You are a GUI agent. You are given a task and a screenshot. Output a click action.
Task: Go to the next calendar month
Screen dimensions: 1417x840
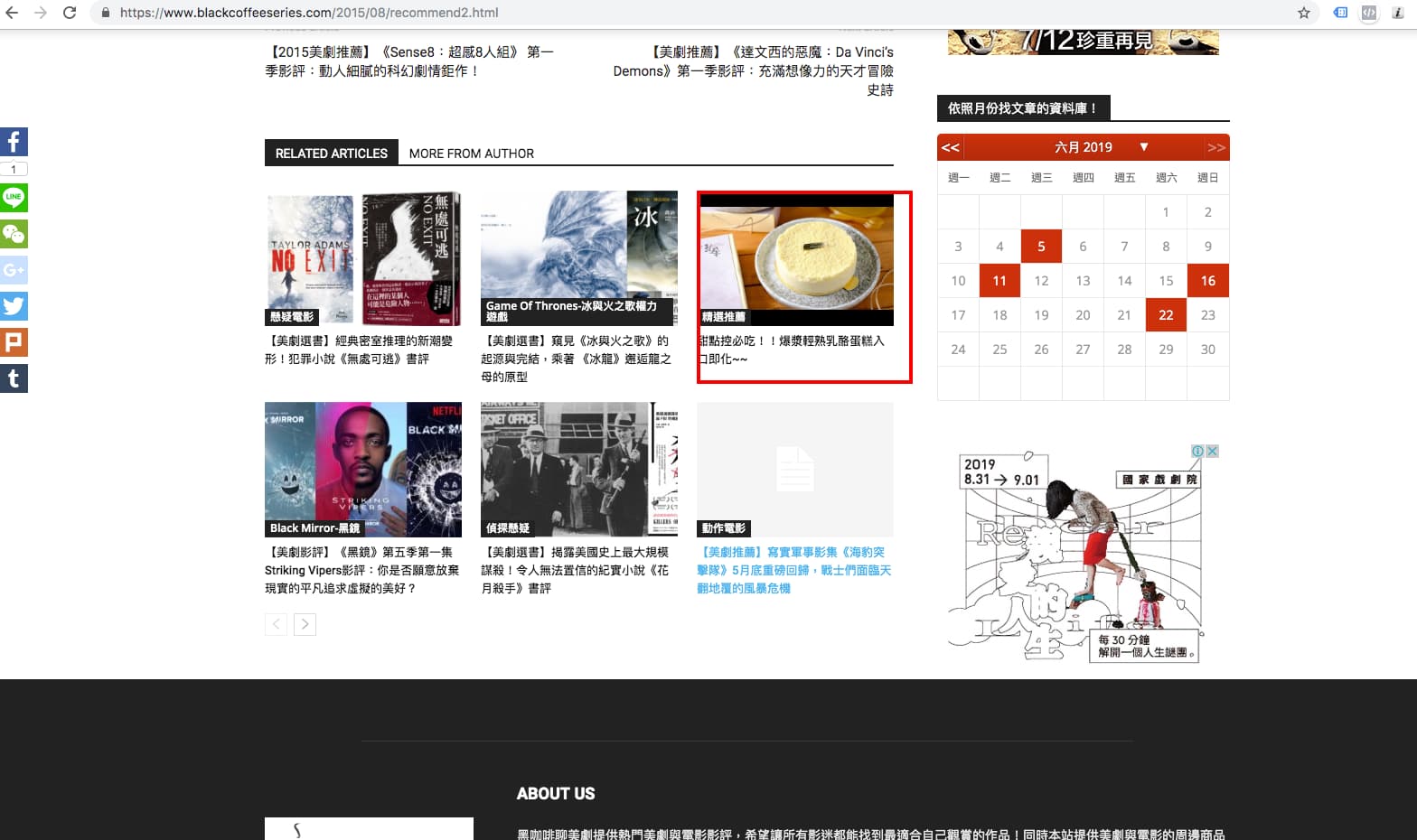pos(1215,147)
